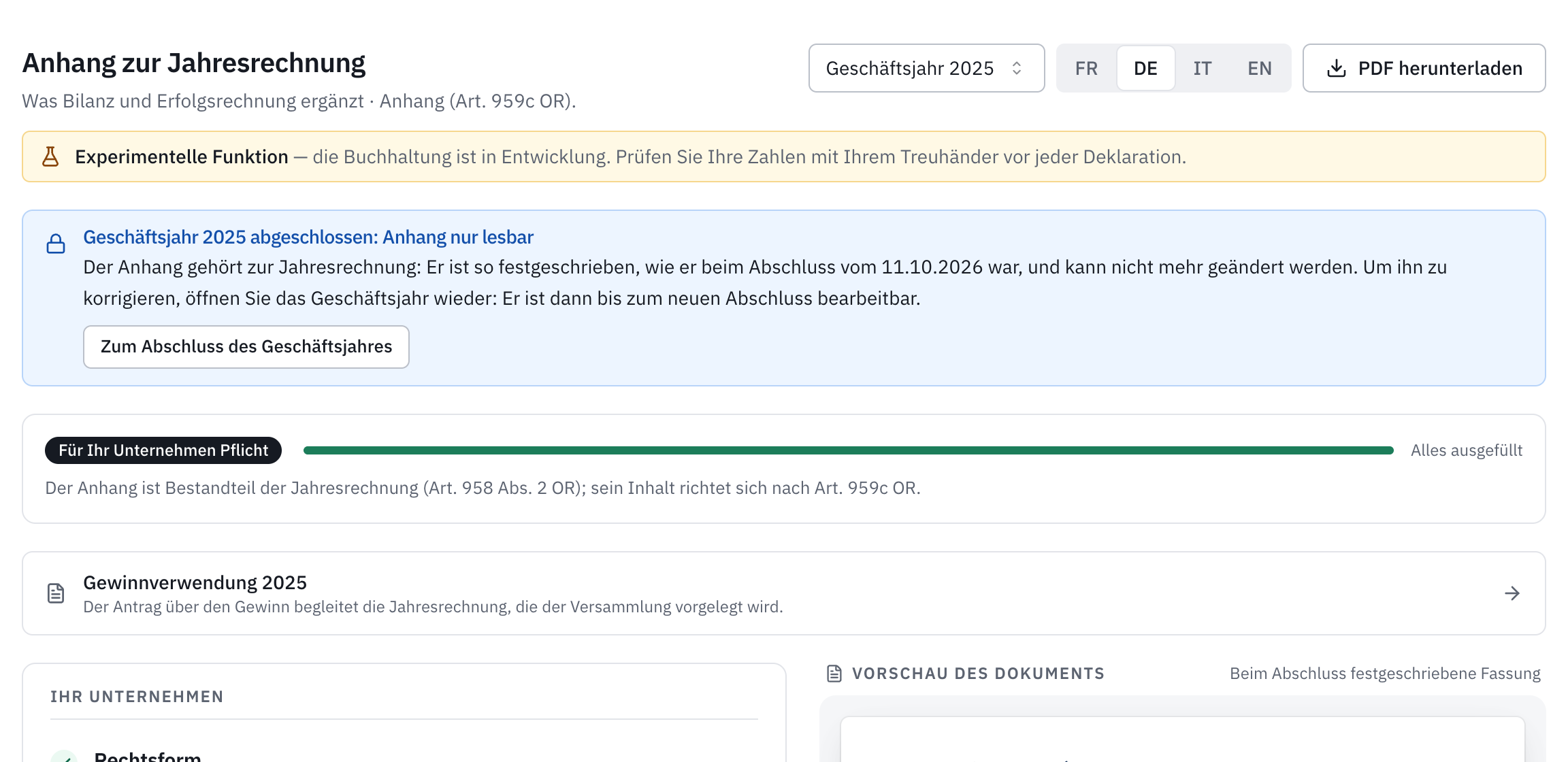The image size is (1568, 762).
Task: Click the green completion progress bar
Action: click(x=849, y=450)
